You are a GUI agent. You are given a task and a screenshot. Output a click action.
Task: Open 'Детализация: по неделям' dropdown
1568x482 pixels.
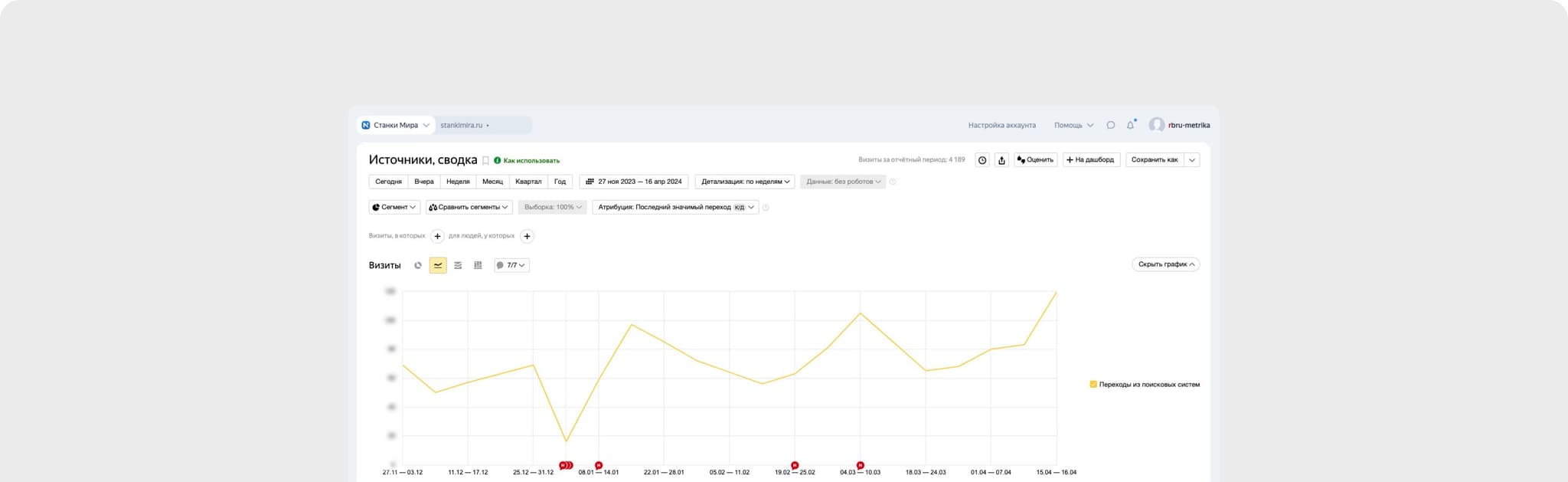tap(745, 182)
